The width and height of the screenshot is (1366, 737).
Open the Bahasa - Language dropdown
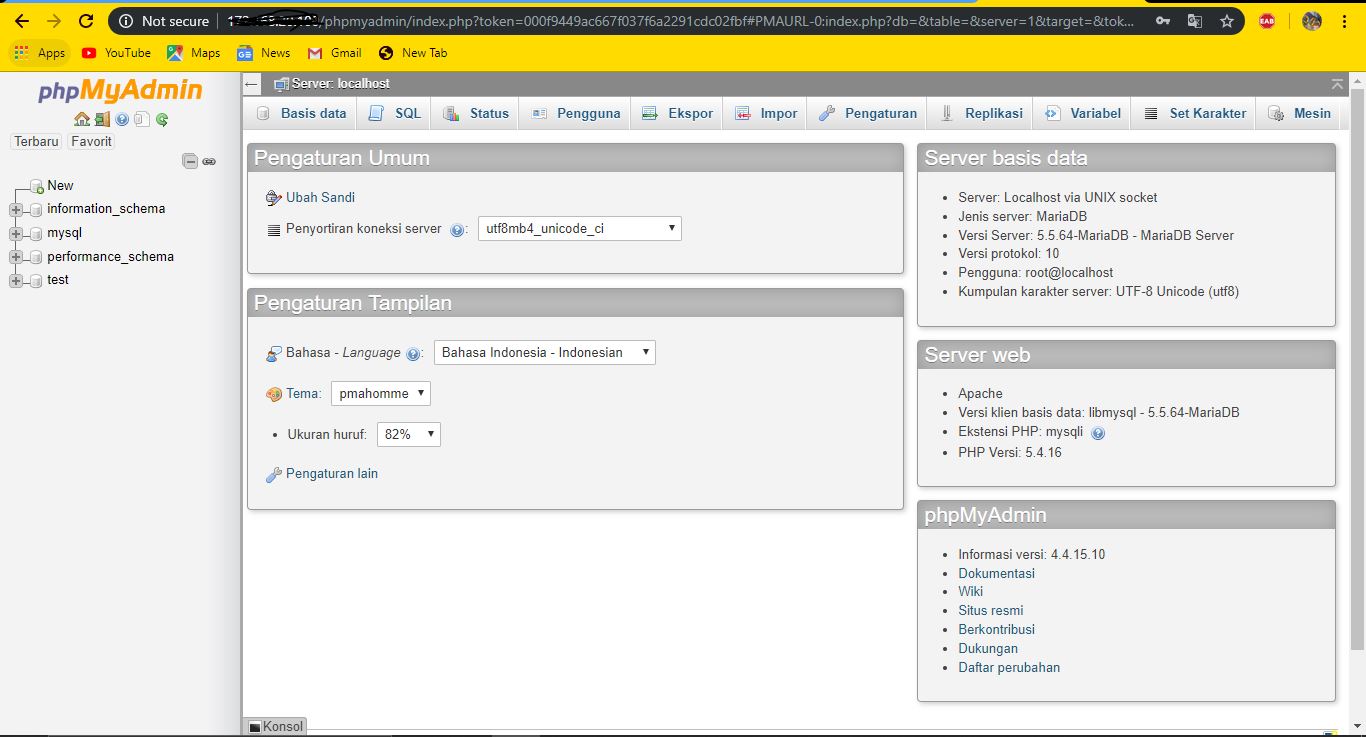(x=544, y=352)
